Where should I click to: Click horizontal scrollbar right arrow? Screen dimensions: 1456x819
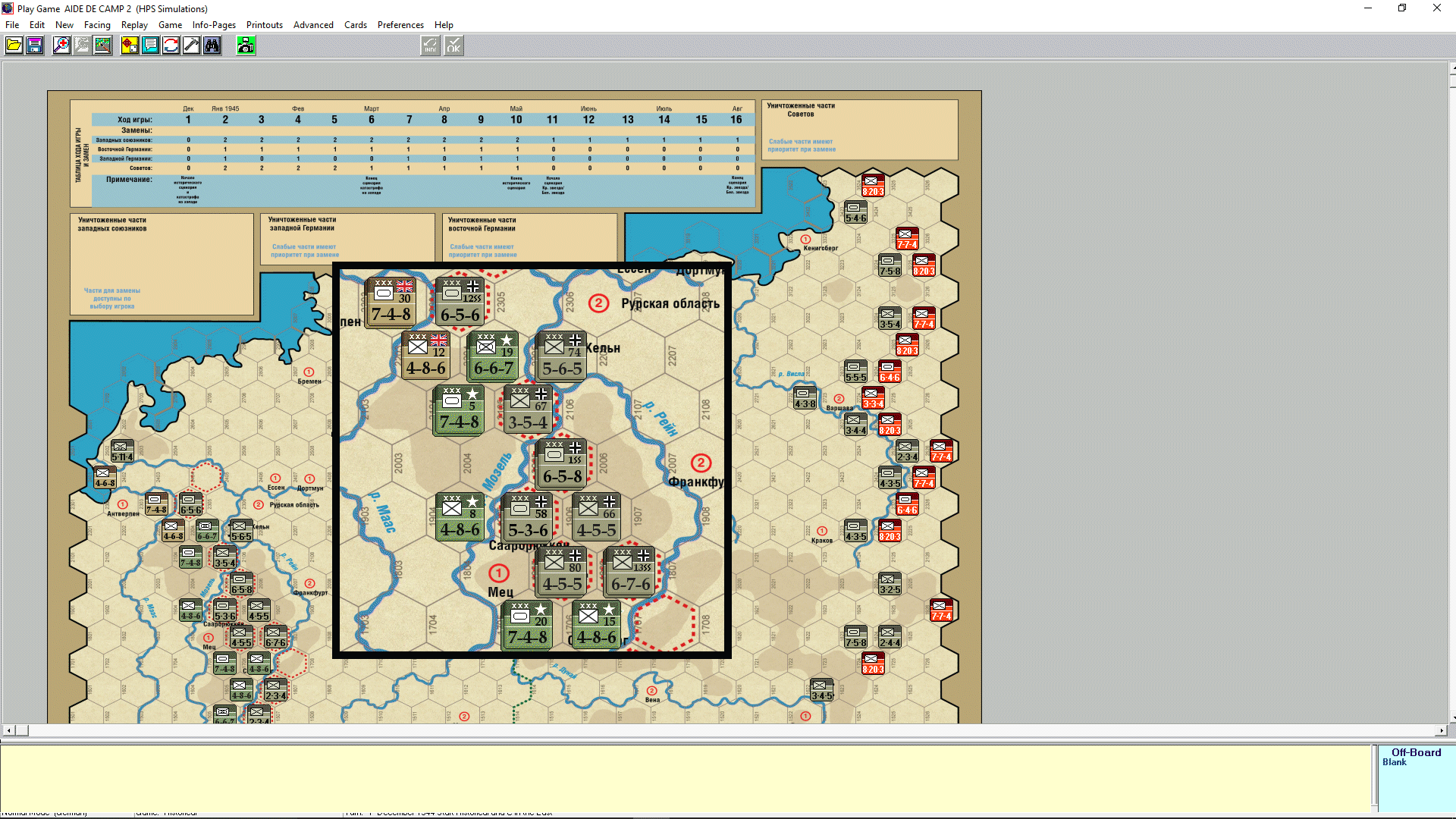[x=1442, y=731]
